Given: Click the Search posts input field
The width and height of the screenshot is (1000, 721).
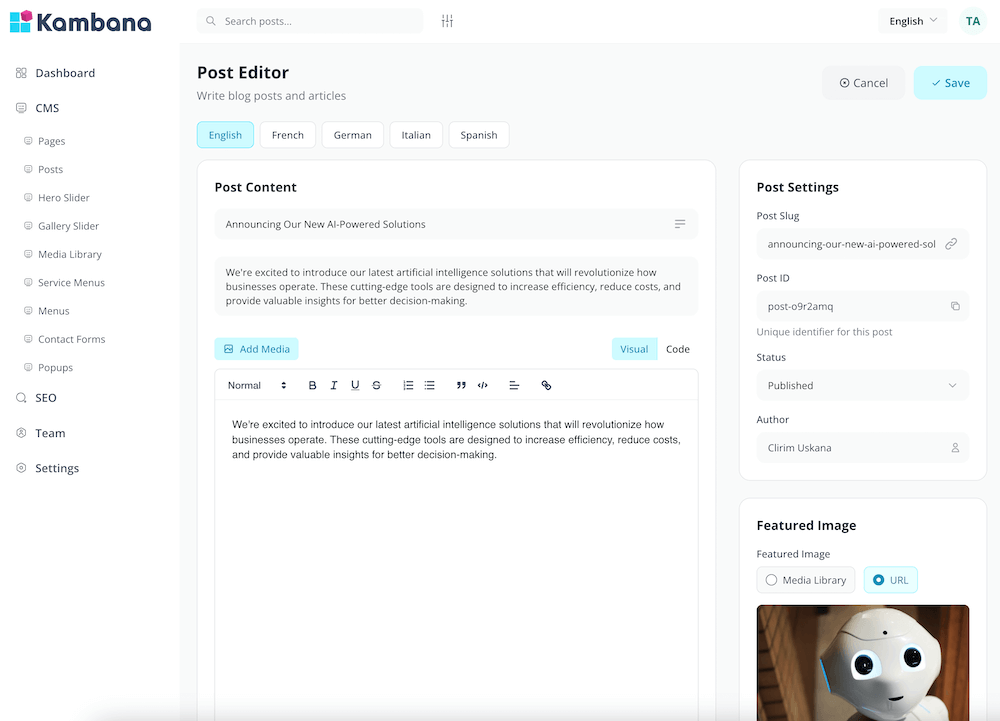Looking at the screenshot, I should [x=310, y=21].
